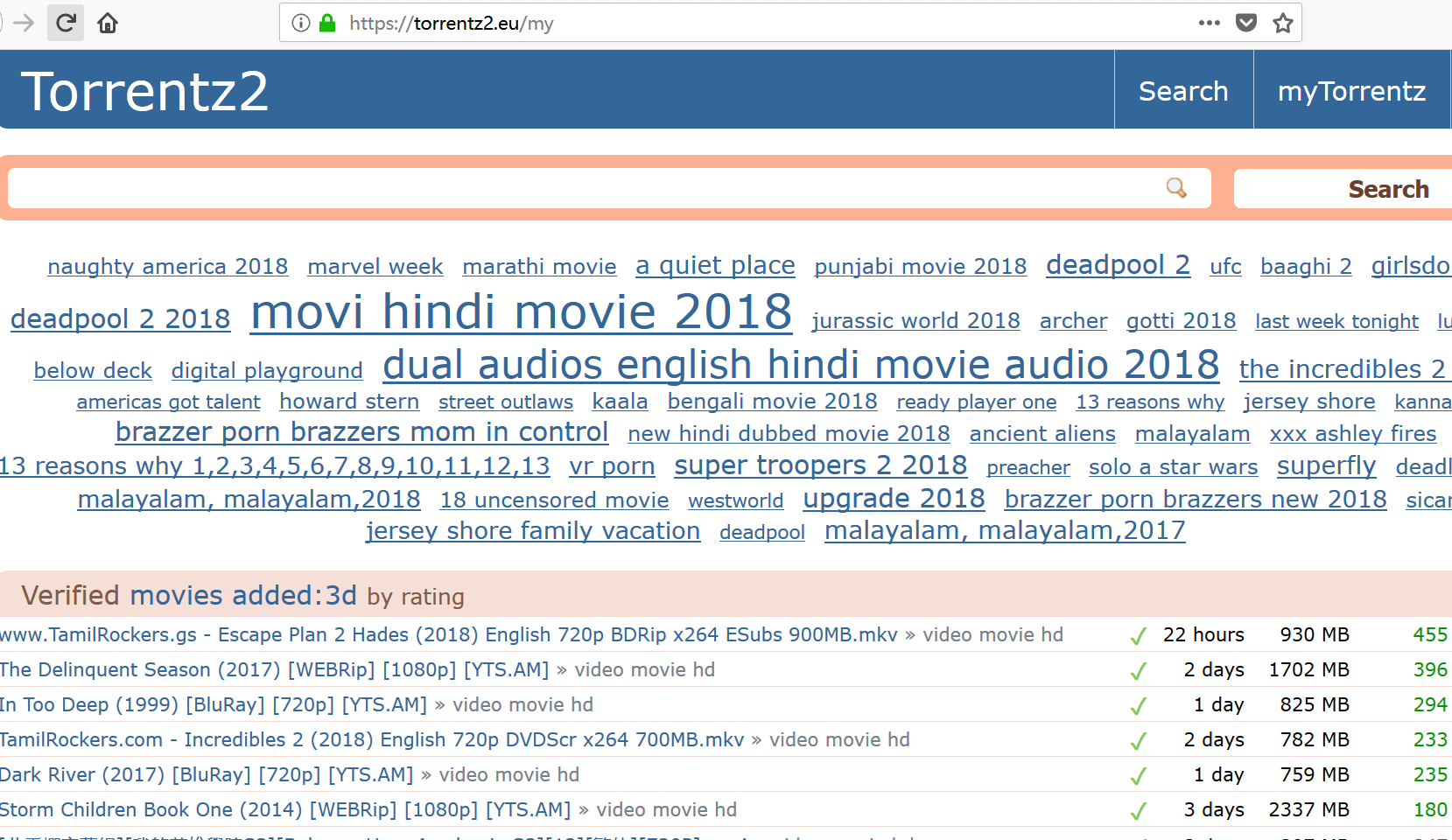Open 'a quiet place' tag link

tap(715, 265)
